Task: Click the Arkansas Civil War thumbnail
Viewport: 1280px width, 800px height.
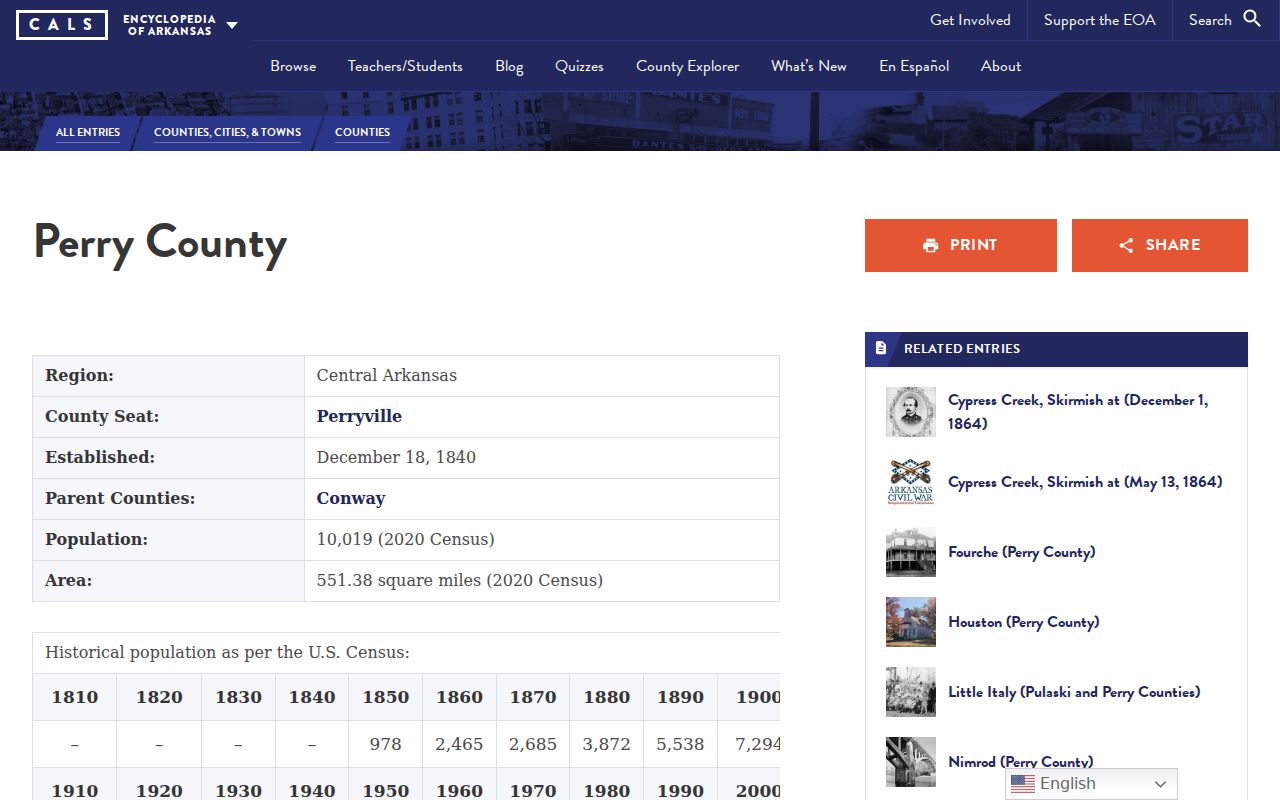Action: [x=911, y=482]
